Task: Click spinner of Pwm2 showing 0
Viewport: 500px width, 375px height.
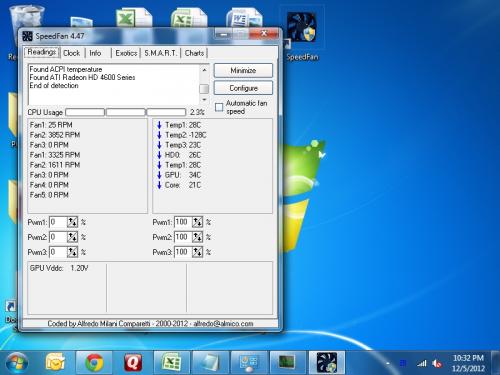Action: (72, 237)
